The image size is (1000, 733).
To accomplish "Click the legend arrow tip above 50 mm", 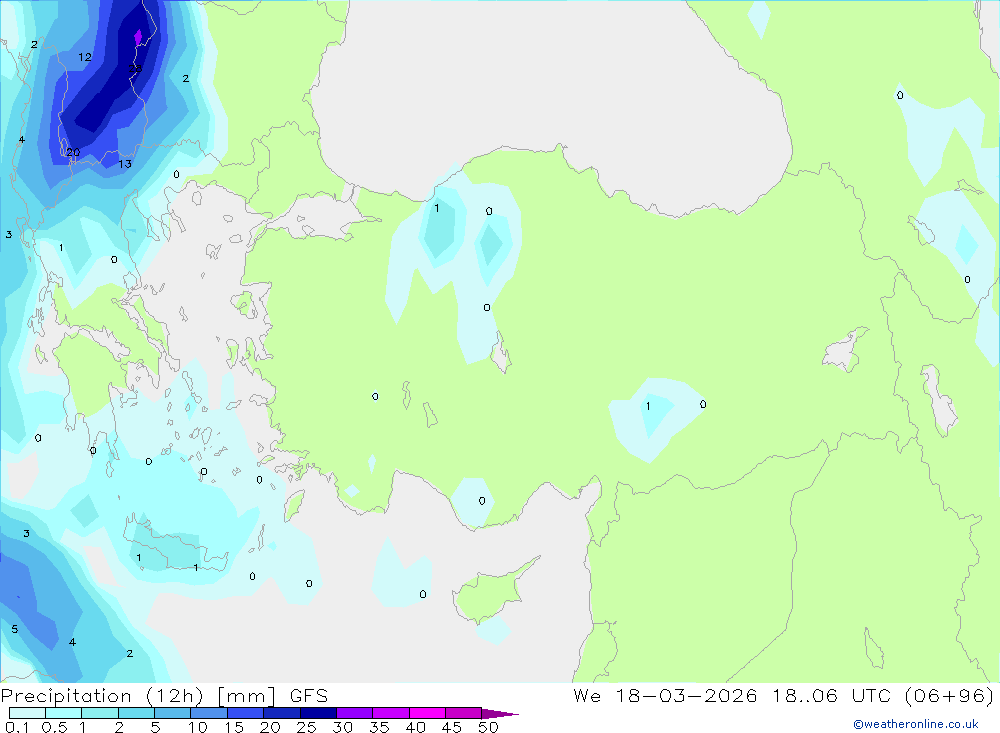I will (500, 714).
